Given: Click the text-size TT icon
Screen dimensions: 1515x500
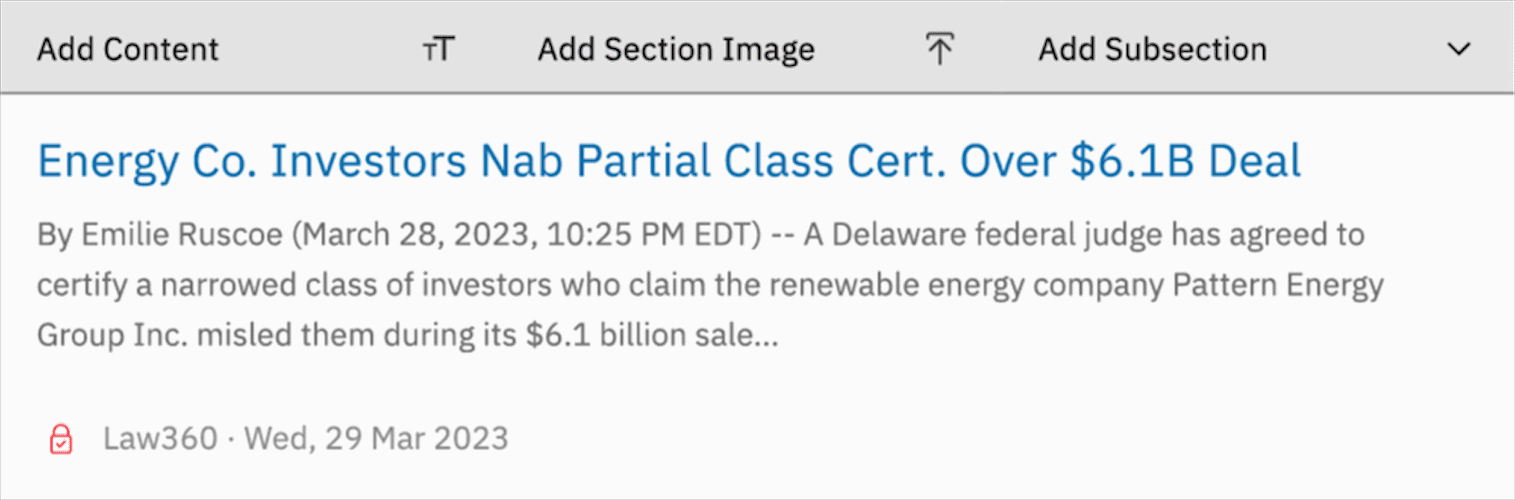Looking at the screenshot, I should point(438,49).
